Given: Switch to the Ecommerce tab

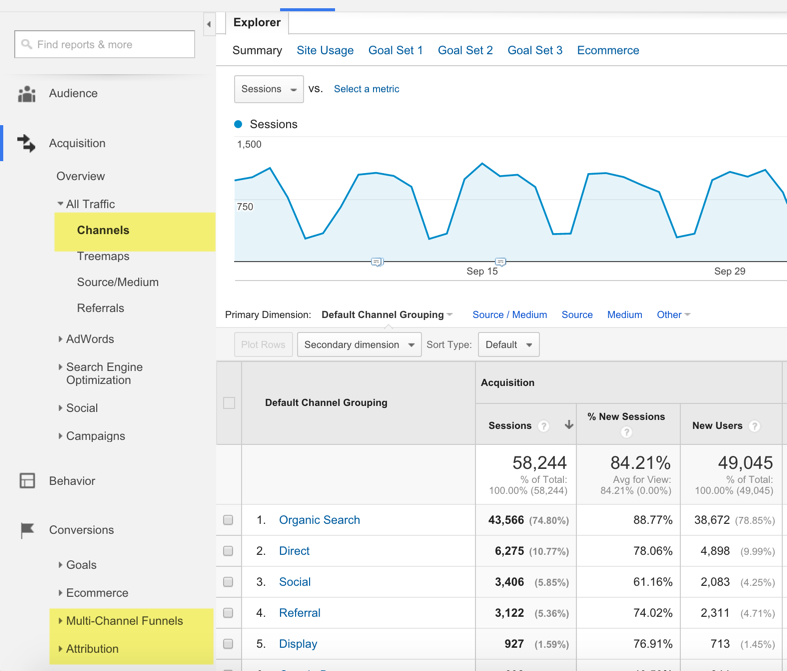Looking at the screenshot, I should [607, 50].
